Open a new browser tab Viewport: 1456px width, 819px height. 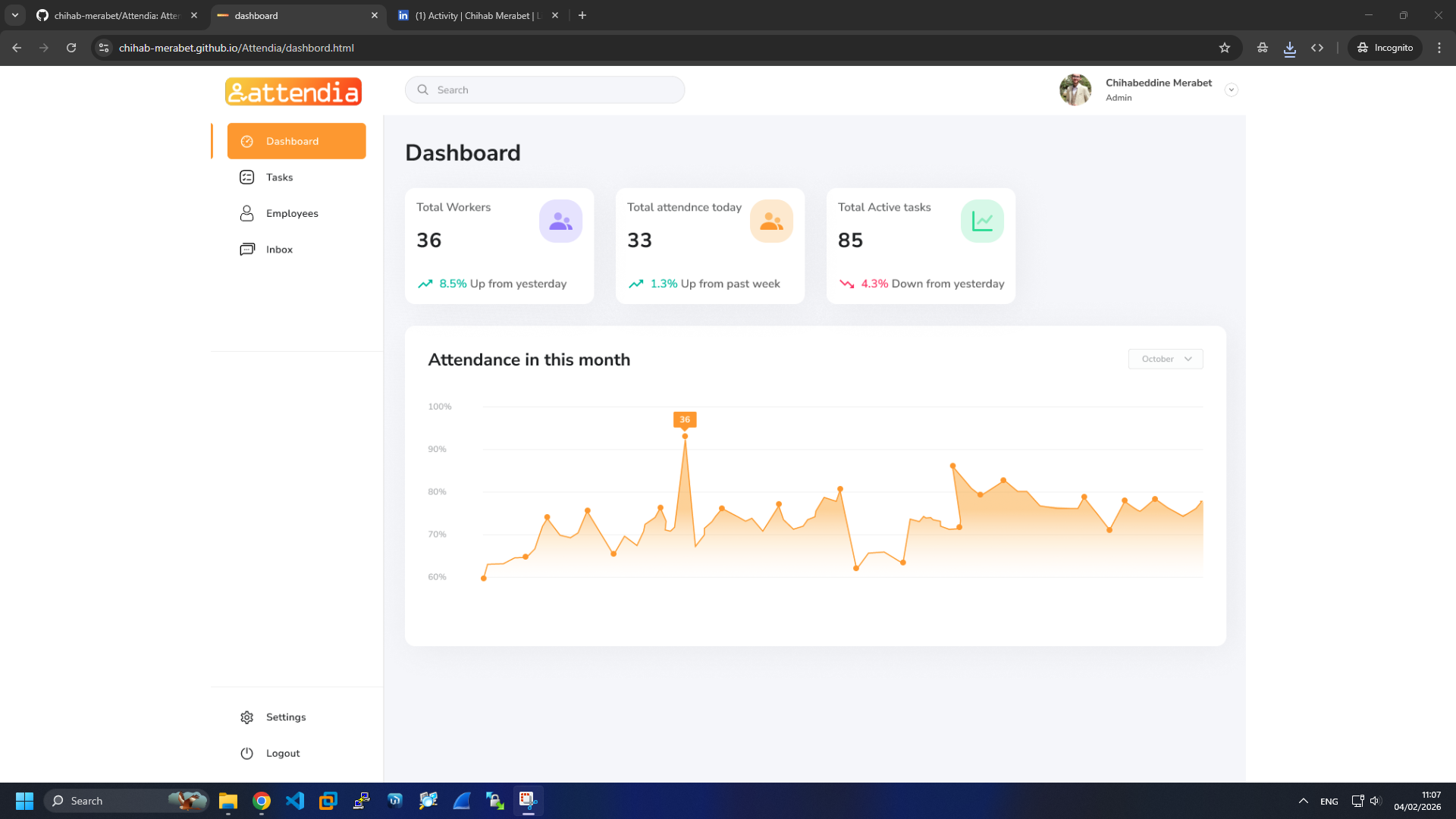(582, 15)
